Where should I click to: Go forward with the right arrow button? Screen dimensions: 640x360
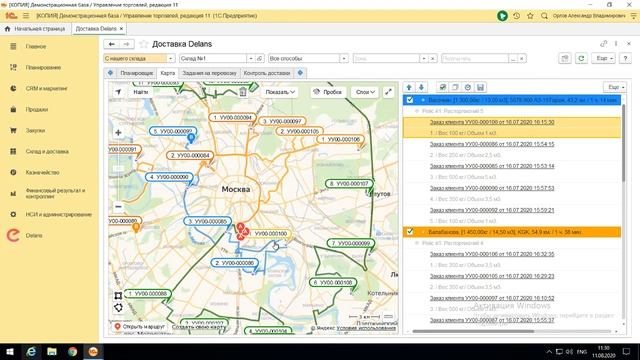(127, 44)
